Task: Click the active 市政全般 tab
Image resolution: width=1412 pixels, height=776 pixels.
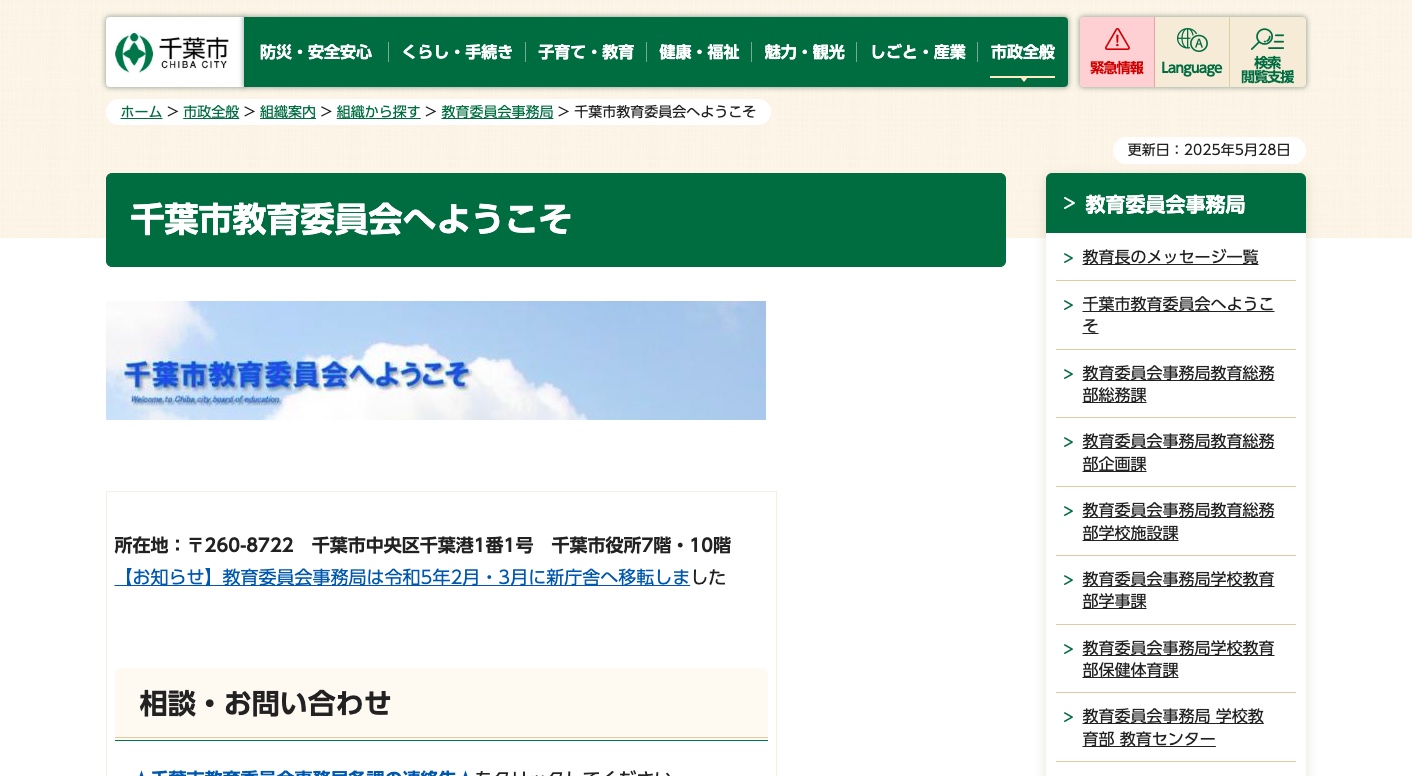Action: pos(1022,52)
